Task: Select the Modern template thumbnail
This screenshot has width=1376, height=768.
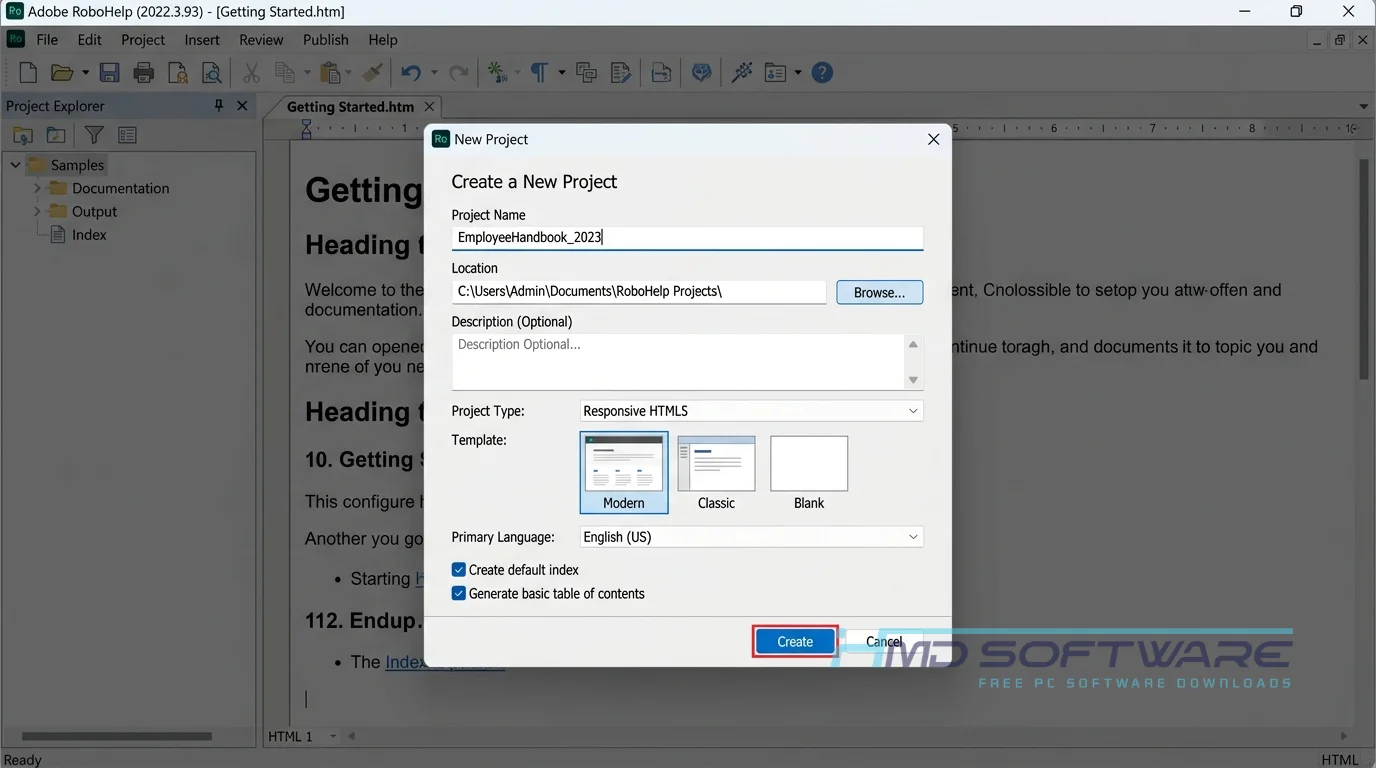Action: (x=624, y=472)
